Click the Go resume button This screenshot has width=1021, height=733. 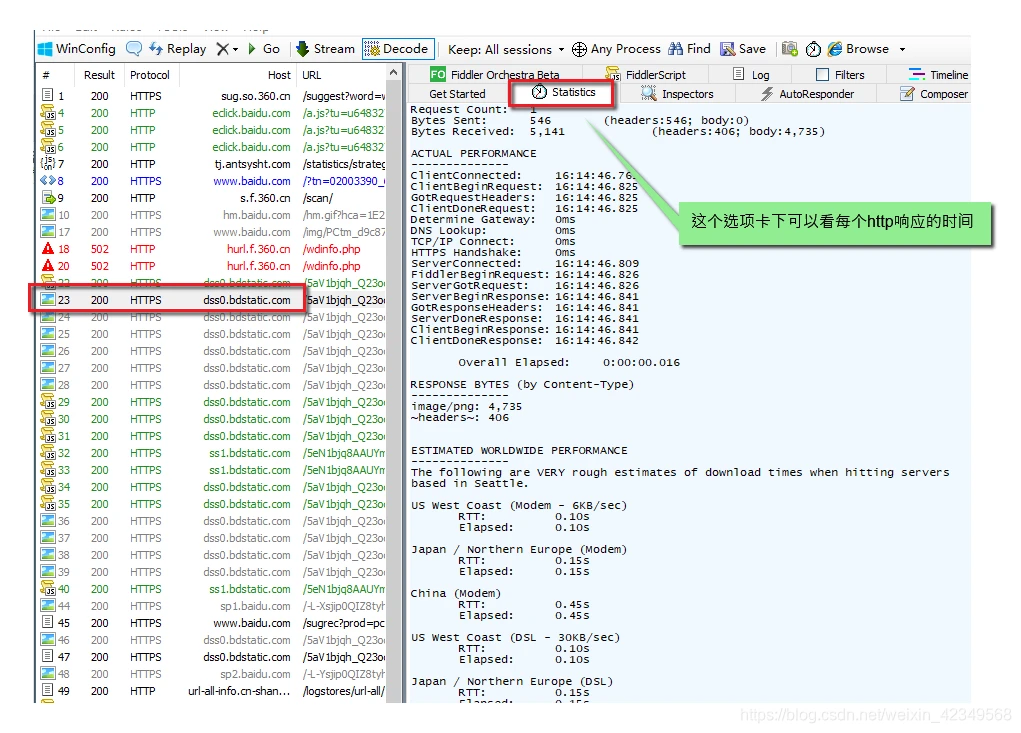click(x=264, y=49)
